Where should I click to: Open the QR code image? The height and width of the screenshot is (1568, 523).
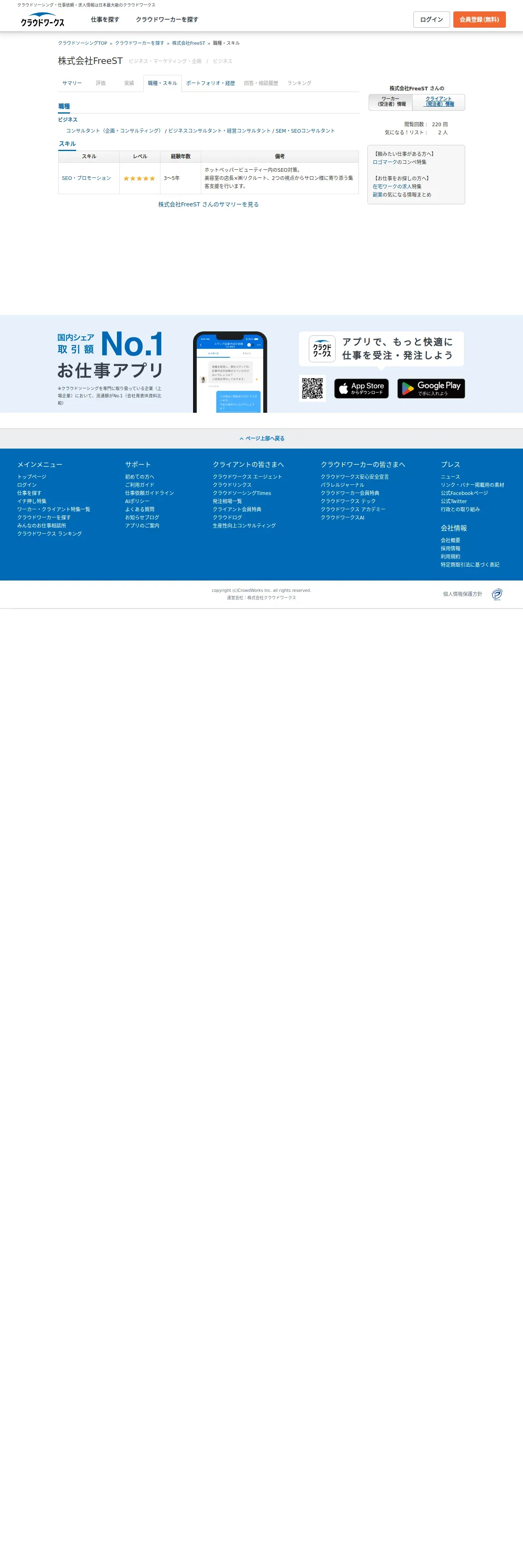312,388
